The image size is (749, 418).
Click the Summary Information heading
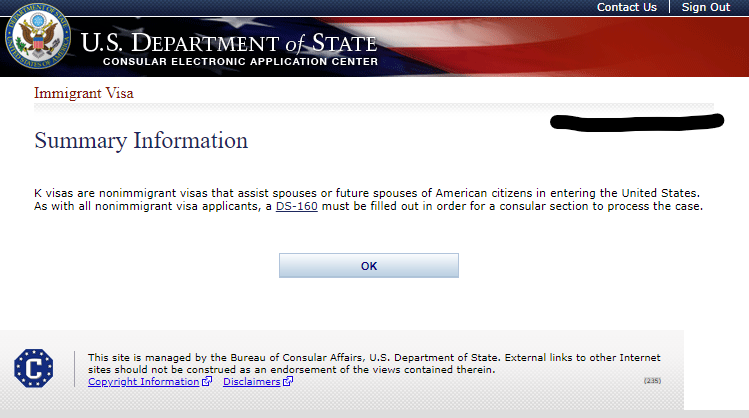141,140
